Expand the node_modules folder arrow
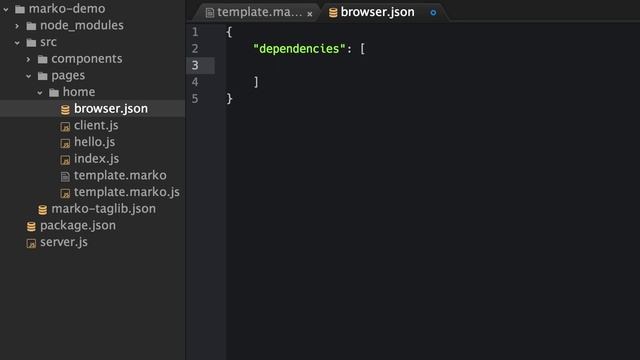This screenshot has width=640, height=360. pos(17,26)
